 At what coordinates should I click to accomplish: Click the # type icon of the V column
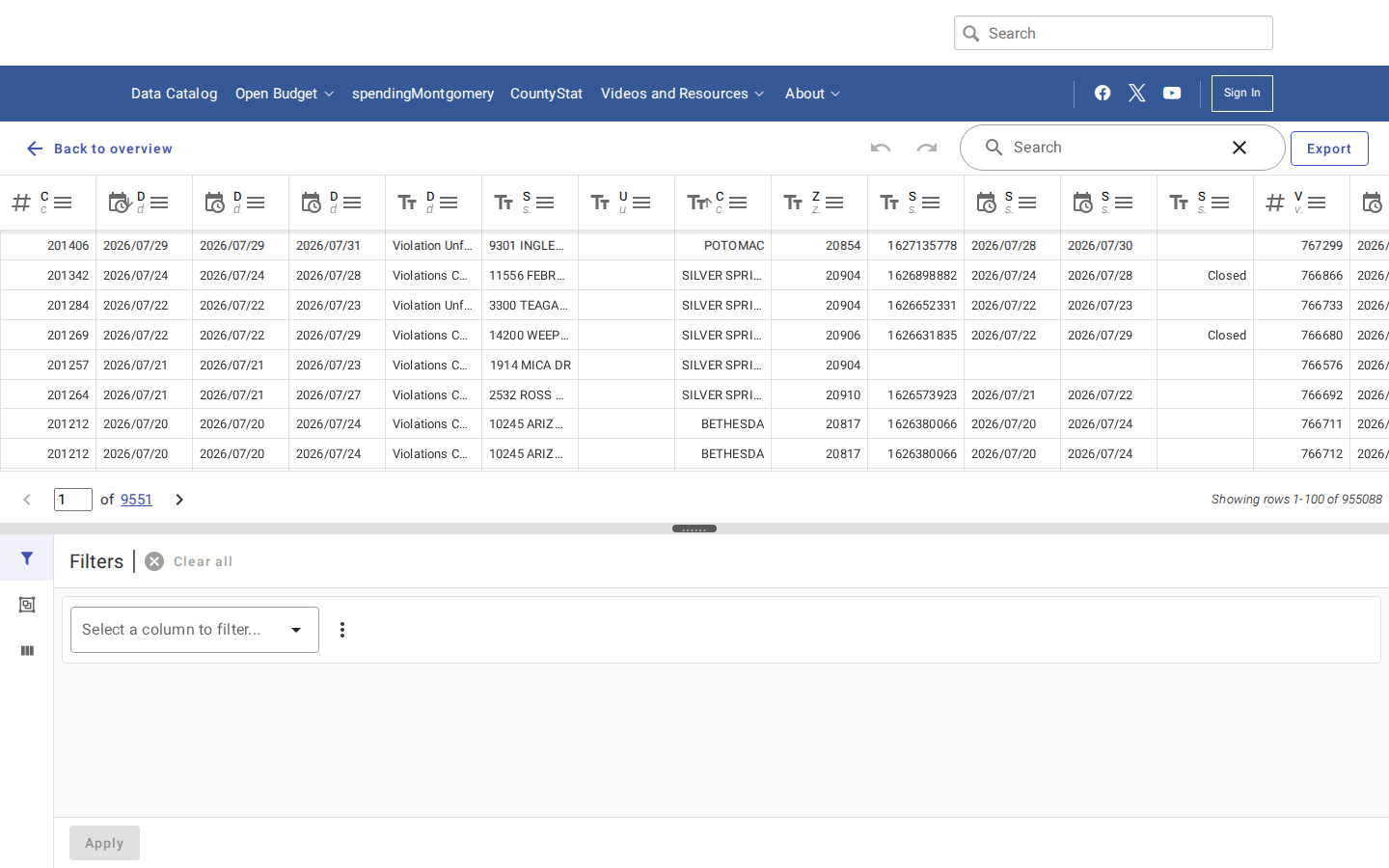[1275, 203]
